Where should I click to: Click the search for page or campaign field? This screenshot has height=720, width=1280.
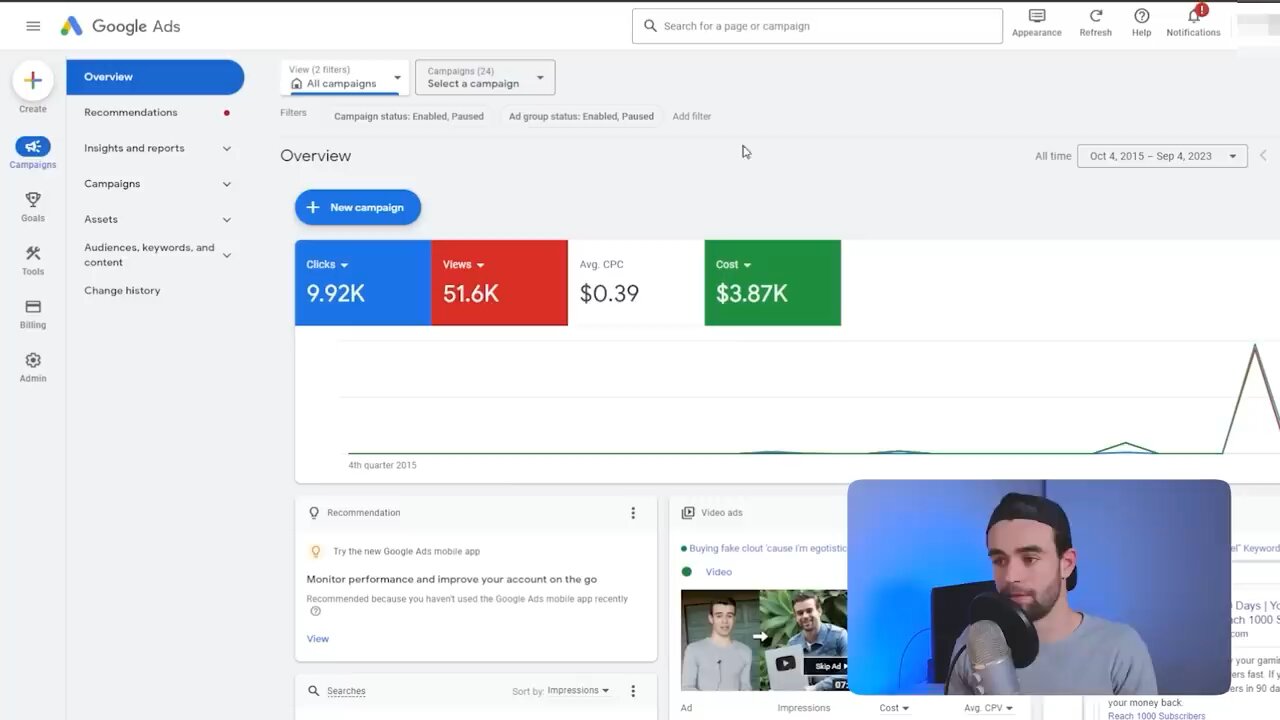click(x=817, y=26)
